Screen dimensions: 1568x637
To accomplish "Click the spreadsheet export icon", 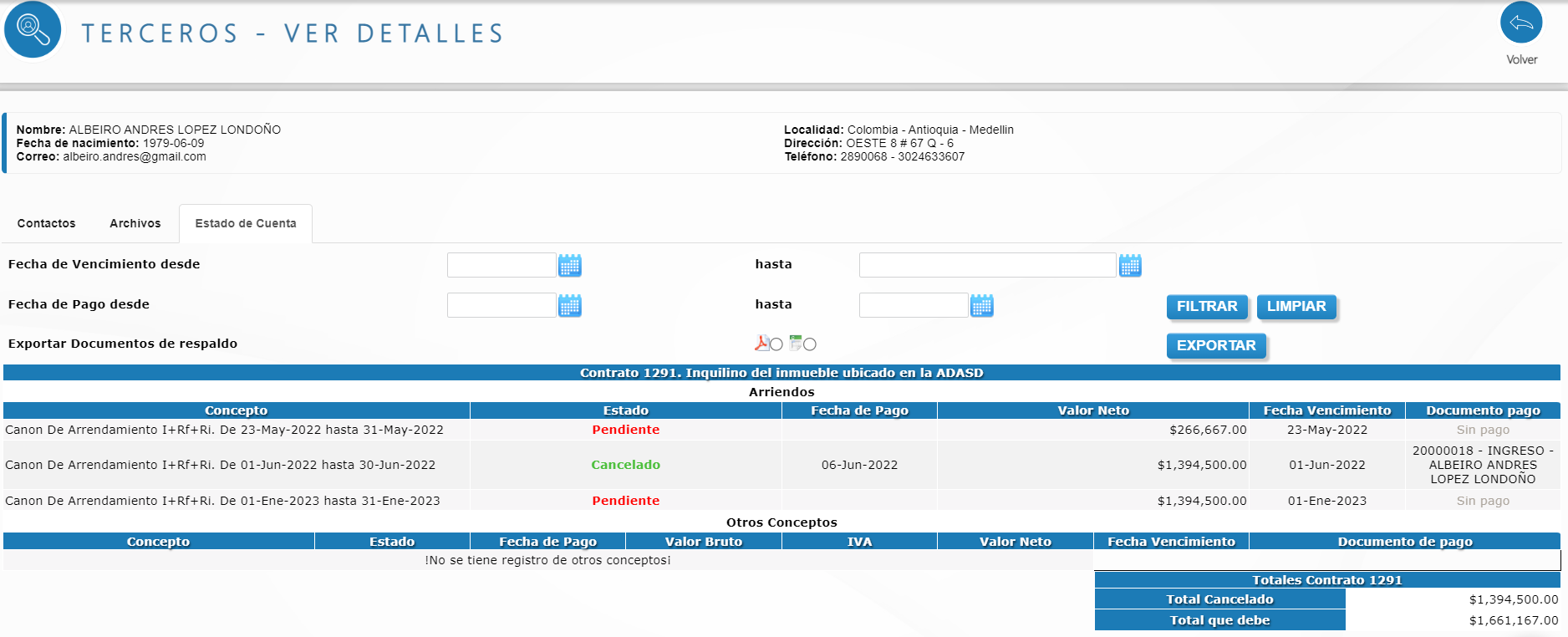I will point(796,343).
